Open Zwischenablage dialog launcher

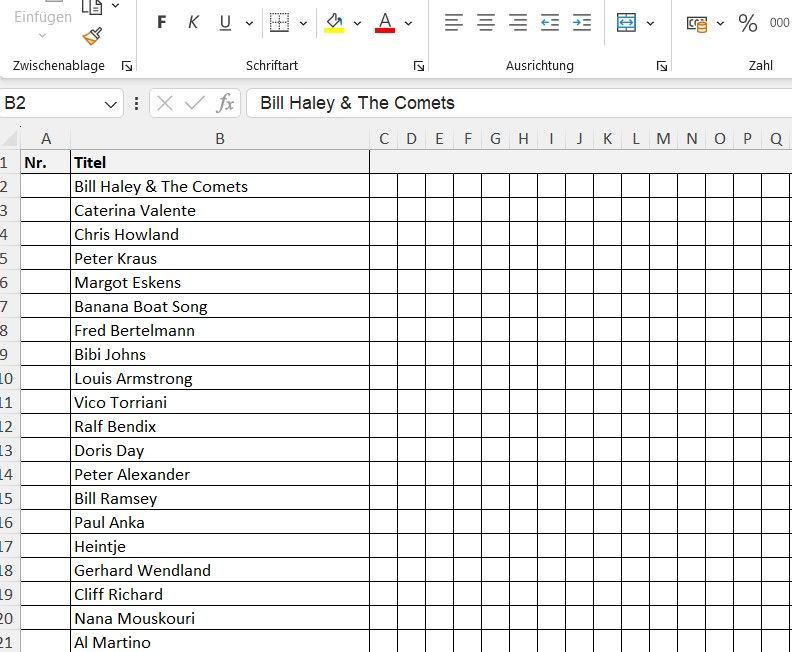coord(127,66)
